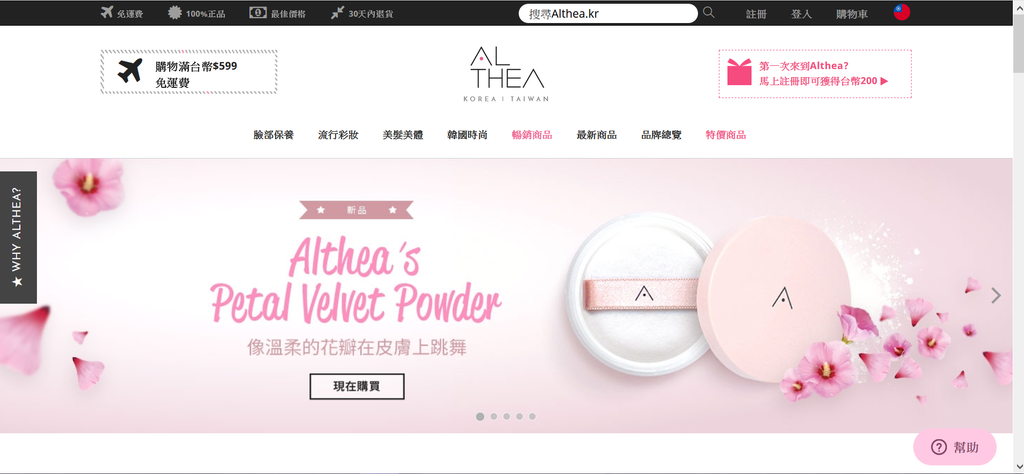Focus the 搜尋Althea.kr search field

608,13
